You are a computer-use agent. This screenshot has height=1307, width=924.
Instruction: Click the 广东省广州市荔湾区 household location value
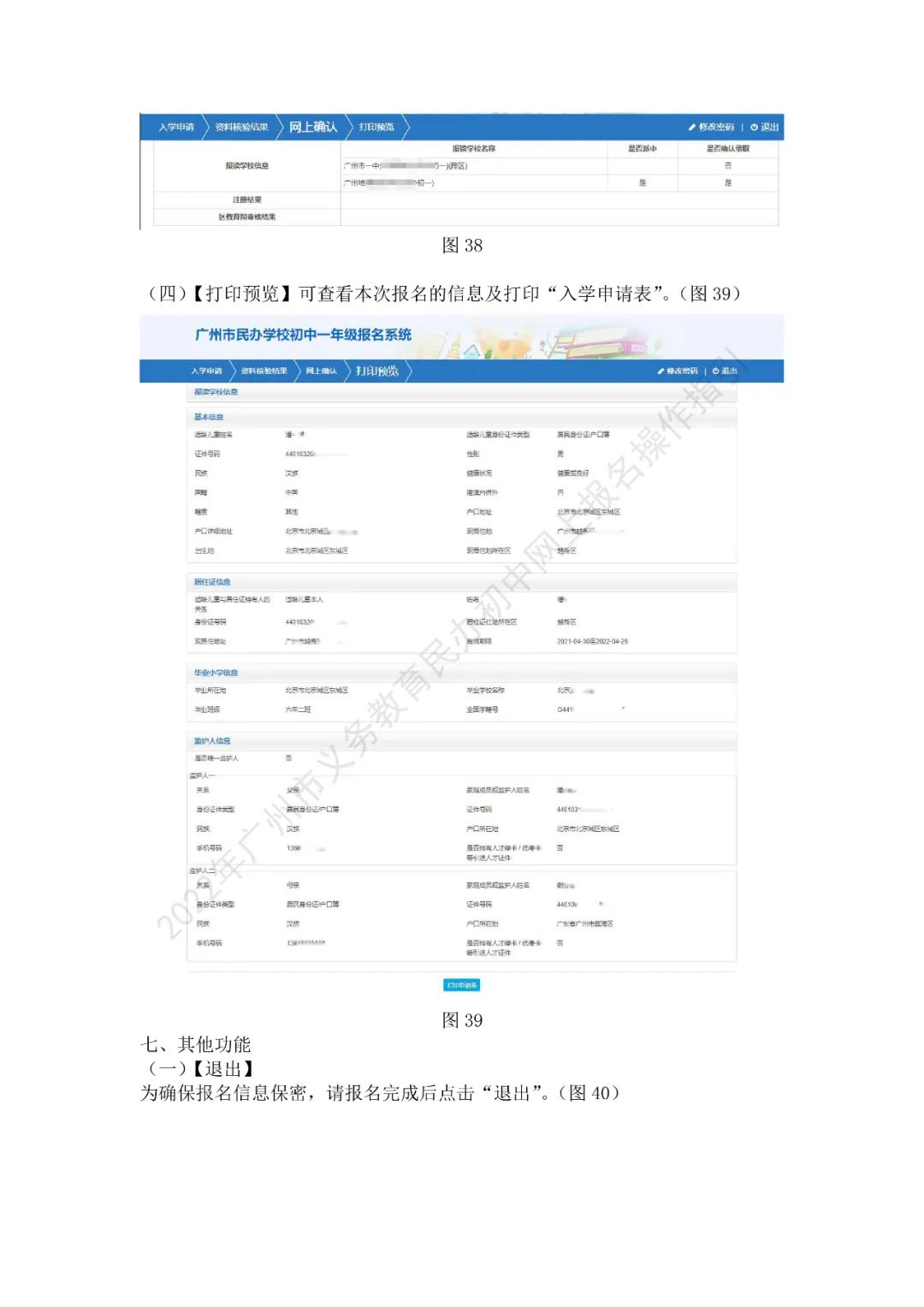click(584, 924)
